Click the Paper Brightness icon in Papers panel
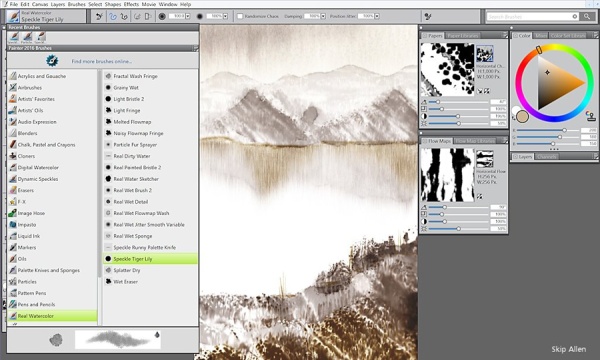Image resolution: width=600 pixels, height=360 pixels. (x=424, y=124)
